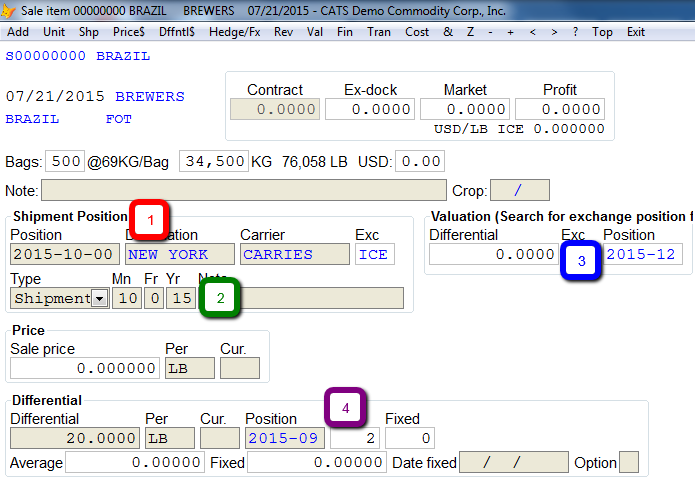Click the Profit value field
Image resolution: width=695 pixels, height=482 pixels.
560,109
